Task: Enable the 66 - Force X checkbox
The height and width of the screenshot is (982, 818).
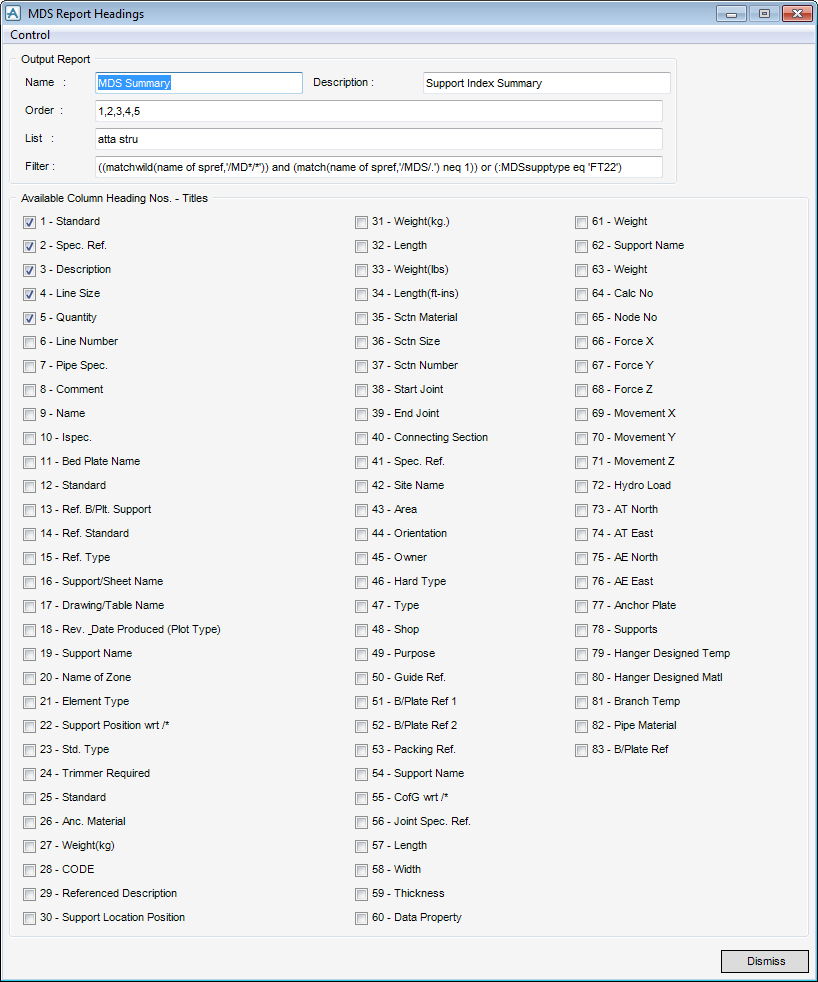Action: (581, 342)
